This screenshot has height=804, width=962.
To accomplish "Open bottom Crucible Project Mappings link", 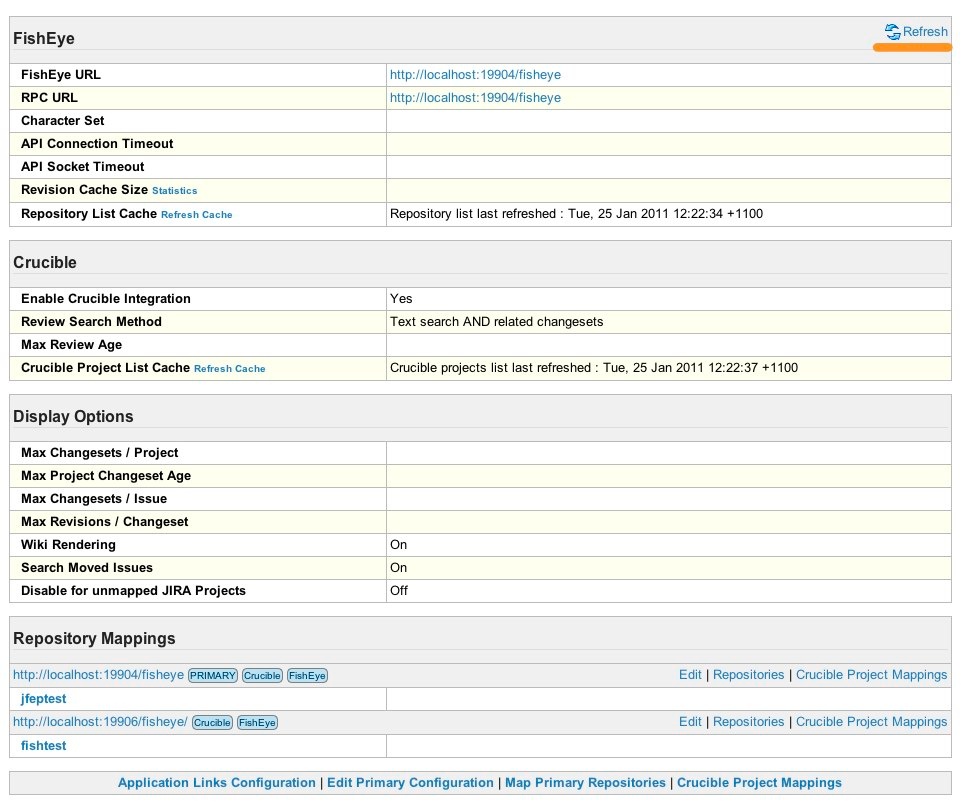I will point(759,783).
